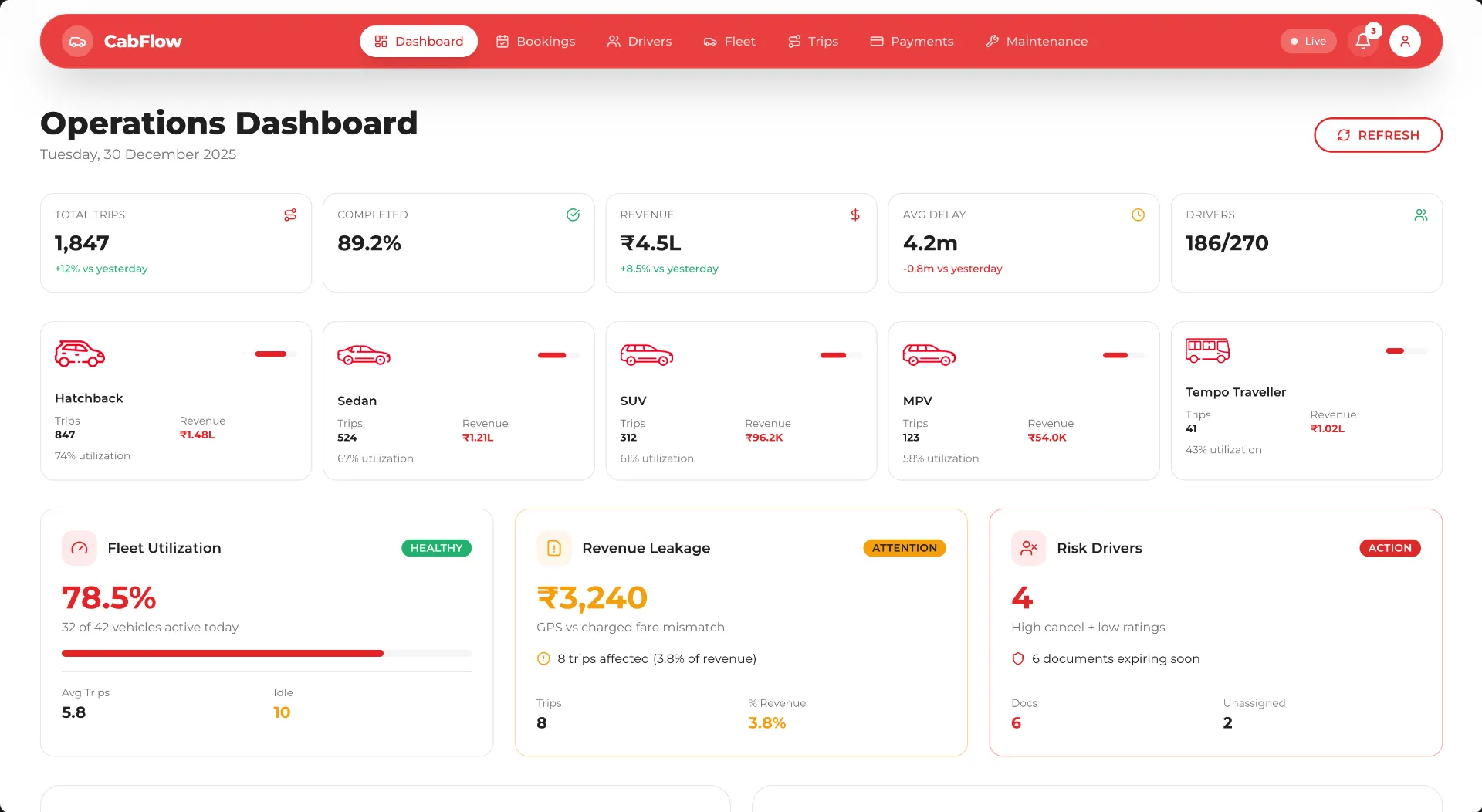Click the Hatchback vehicle icon
This screenshot has width=1482, height=812.
[x=80, y=354]
